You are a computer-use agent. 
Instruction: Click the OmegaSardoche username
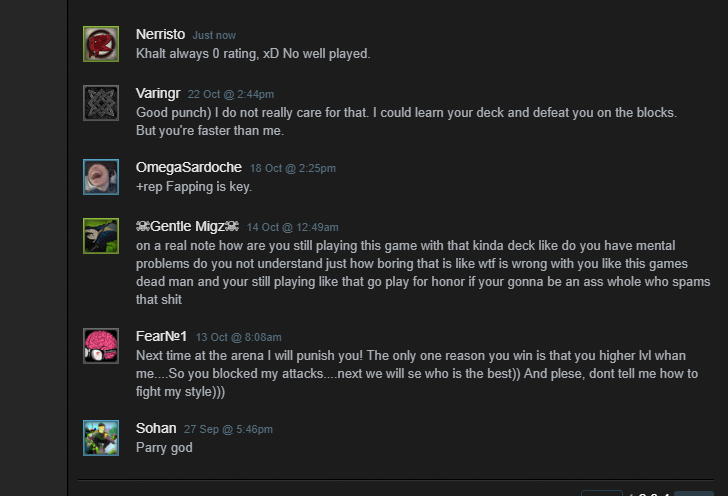pos(189,167)
